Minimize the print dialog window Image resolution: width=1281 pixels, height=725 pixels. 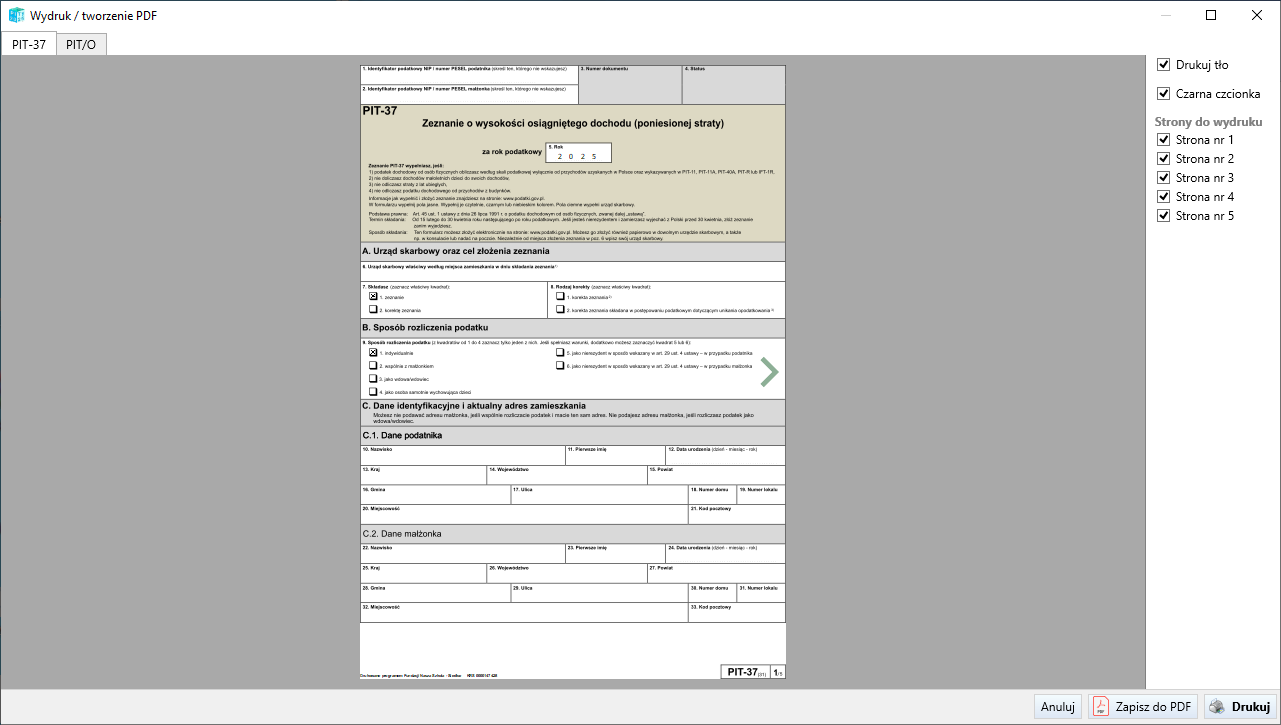point(1165,15)
